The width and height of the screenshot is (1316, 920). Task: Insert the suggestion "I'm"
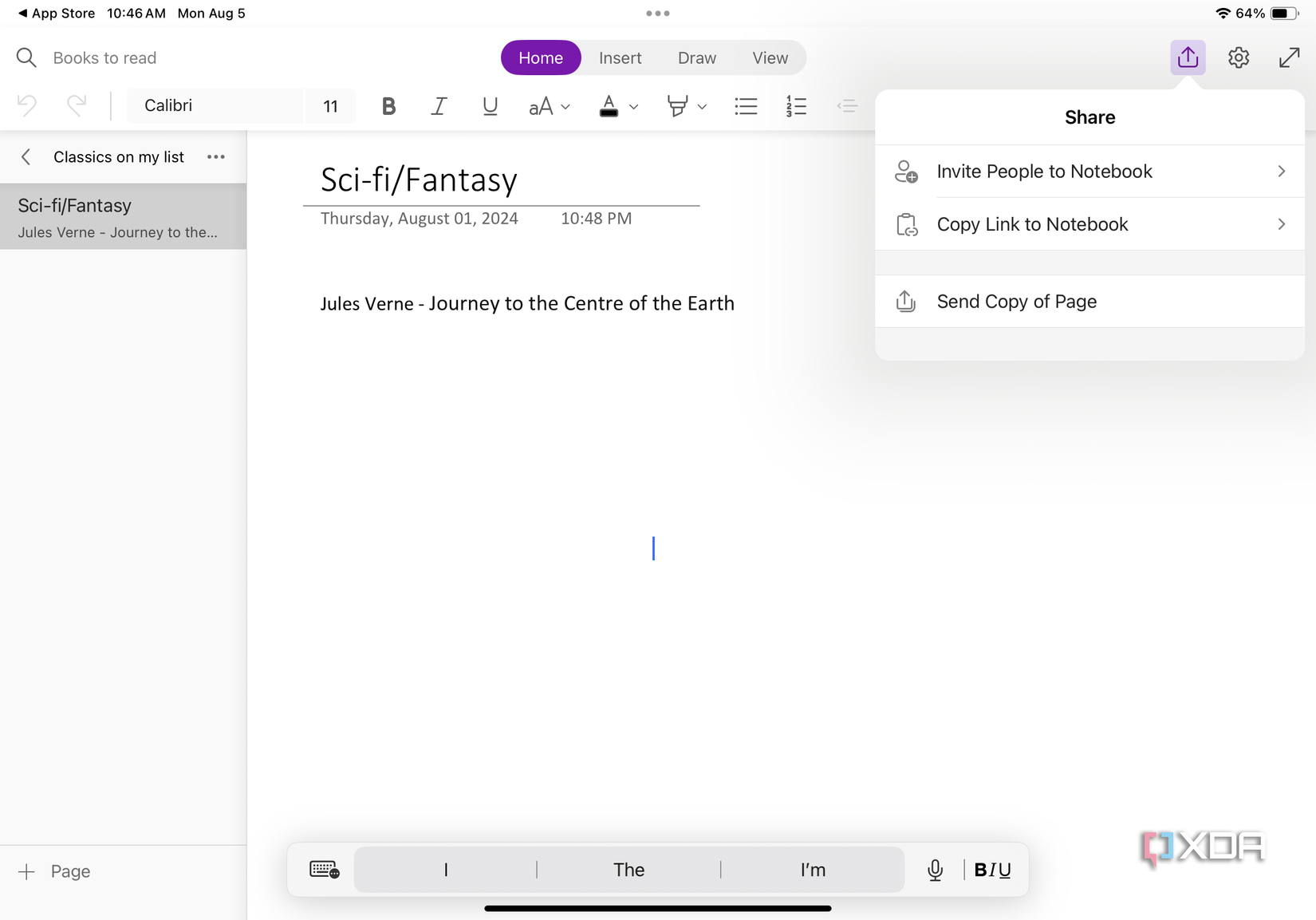[813, 870]
